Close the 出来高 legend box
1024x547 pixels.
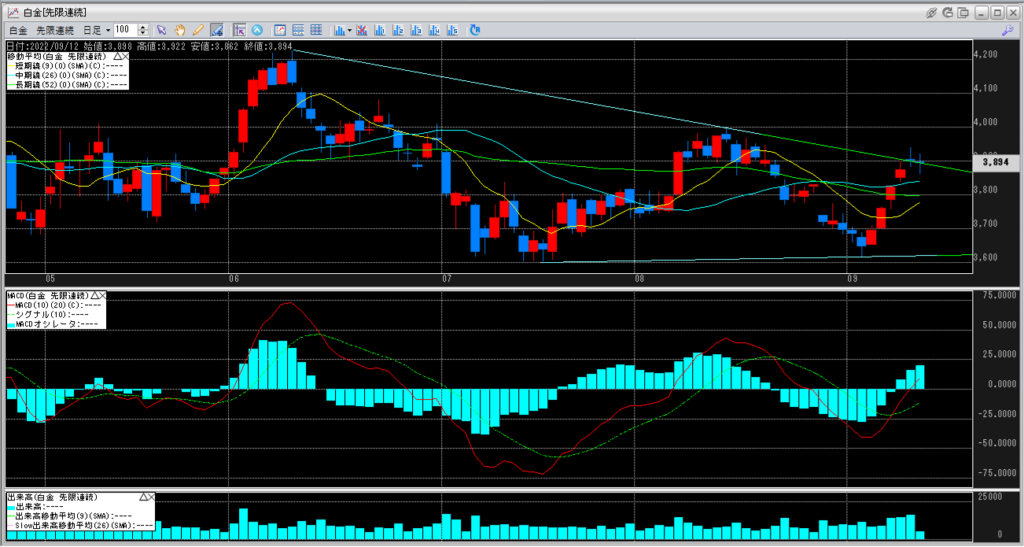[152, 497]
